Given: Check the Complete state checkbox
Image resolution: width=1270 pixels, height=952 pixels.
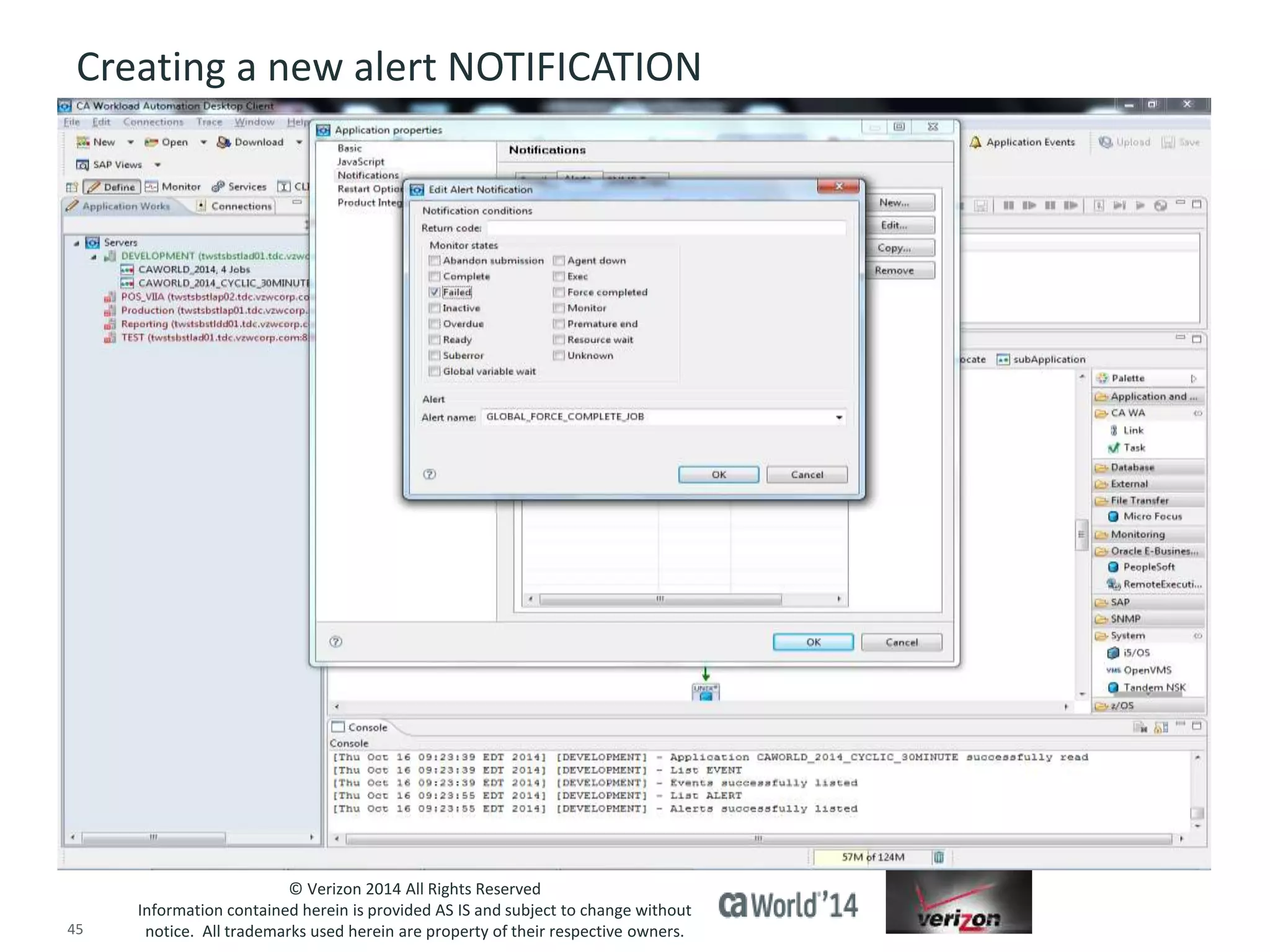Looking at the screenshot, I should (x=435, y=276).
